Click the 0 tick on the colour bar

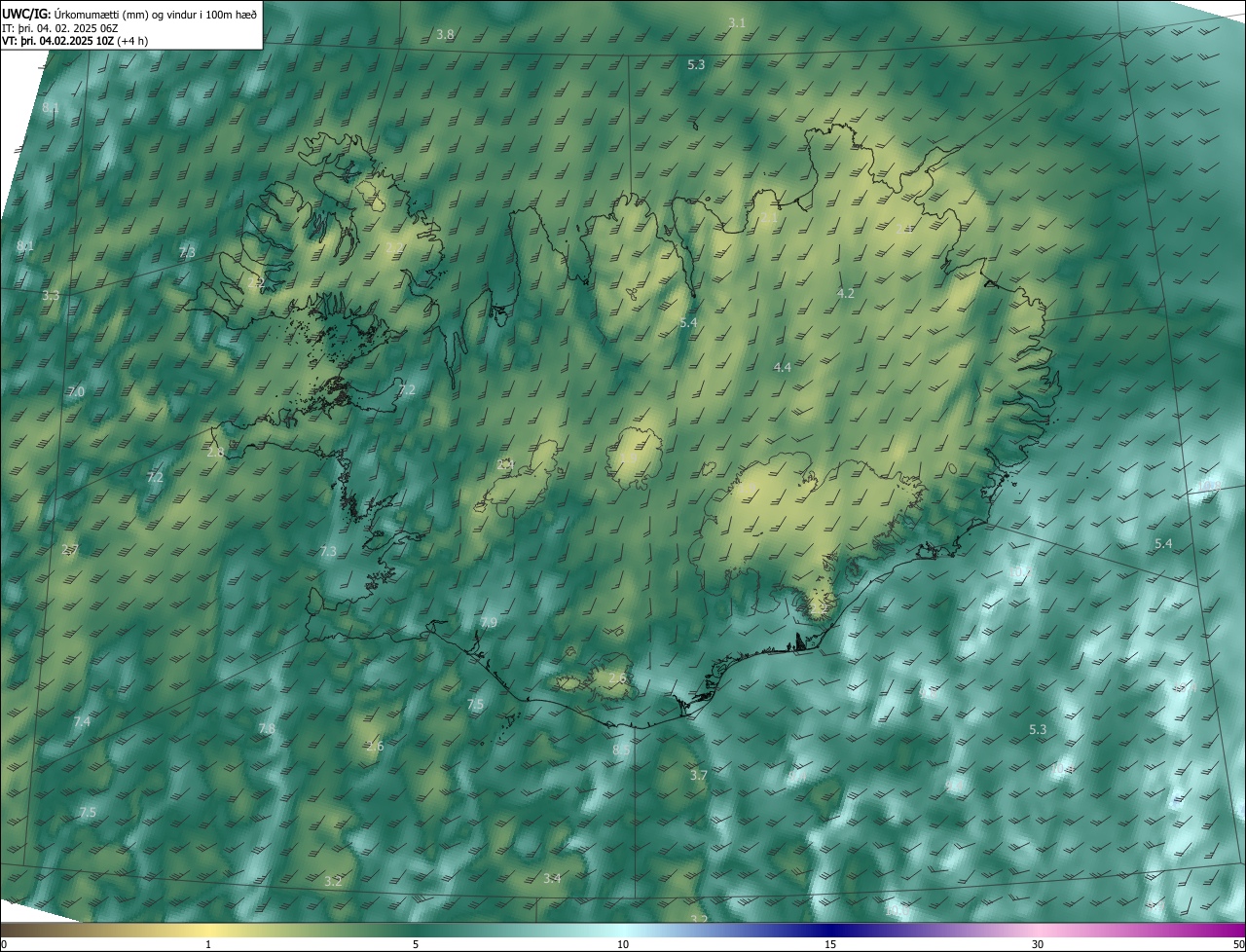tap(4, 944)
